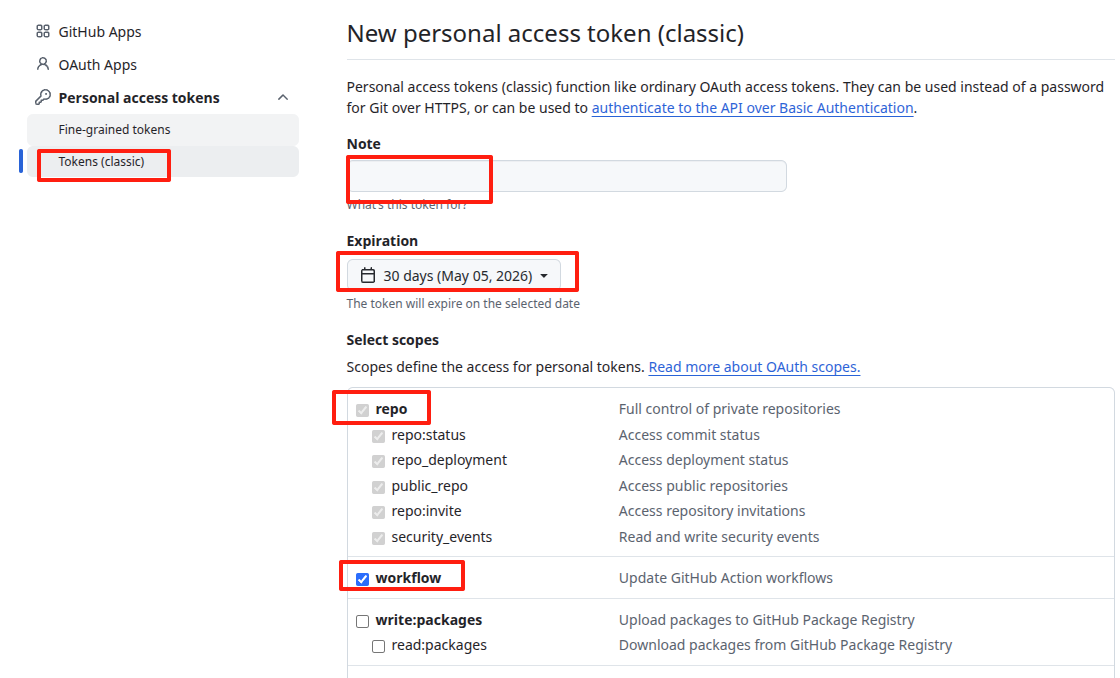Click the Personal access tokens key icon
The image size is (1120, 678).
(42, 98)
